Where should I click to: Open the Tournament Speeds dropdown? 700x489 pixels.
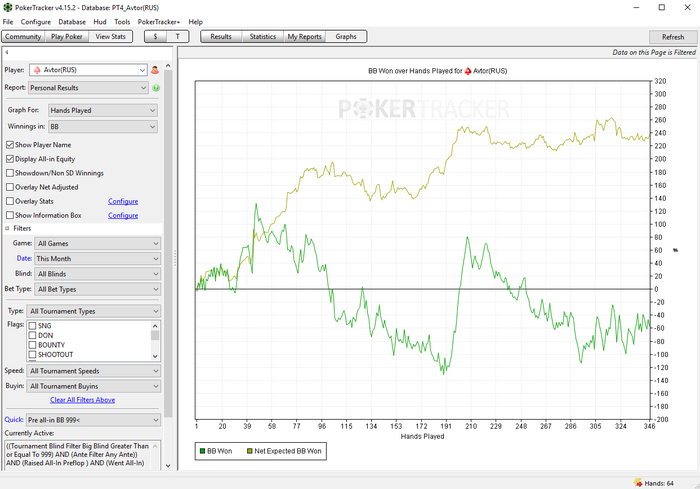tap(94, 371)
